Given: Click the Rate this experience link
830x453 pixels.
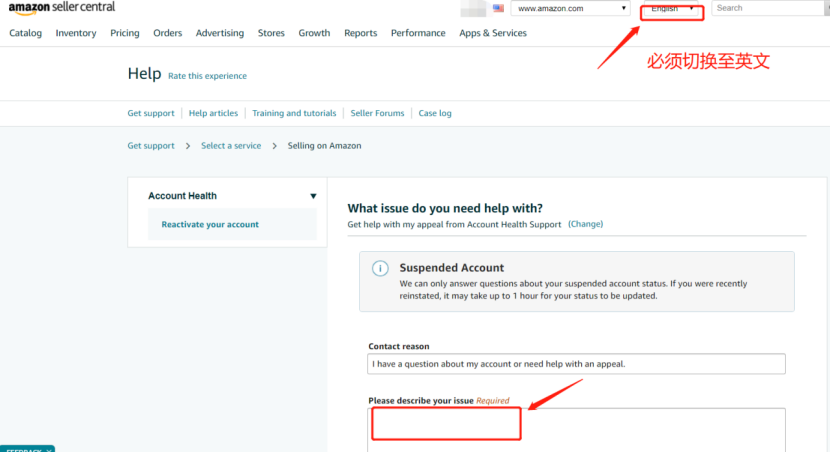Looking at the screenshot, I should pos(208,76).
